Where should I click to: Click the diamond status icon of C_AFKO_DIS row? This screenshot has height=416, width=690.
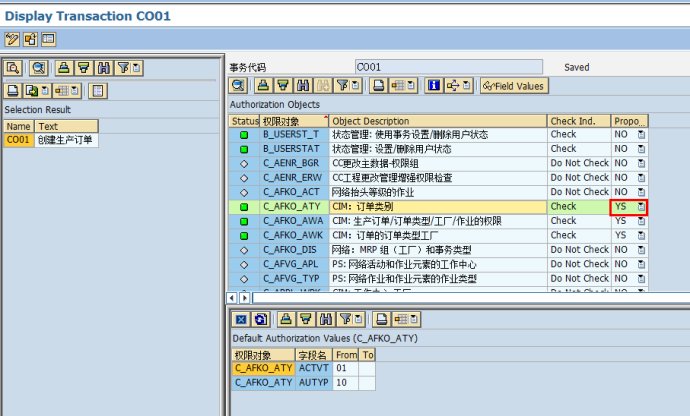point(244,250)
